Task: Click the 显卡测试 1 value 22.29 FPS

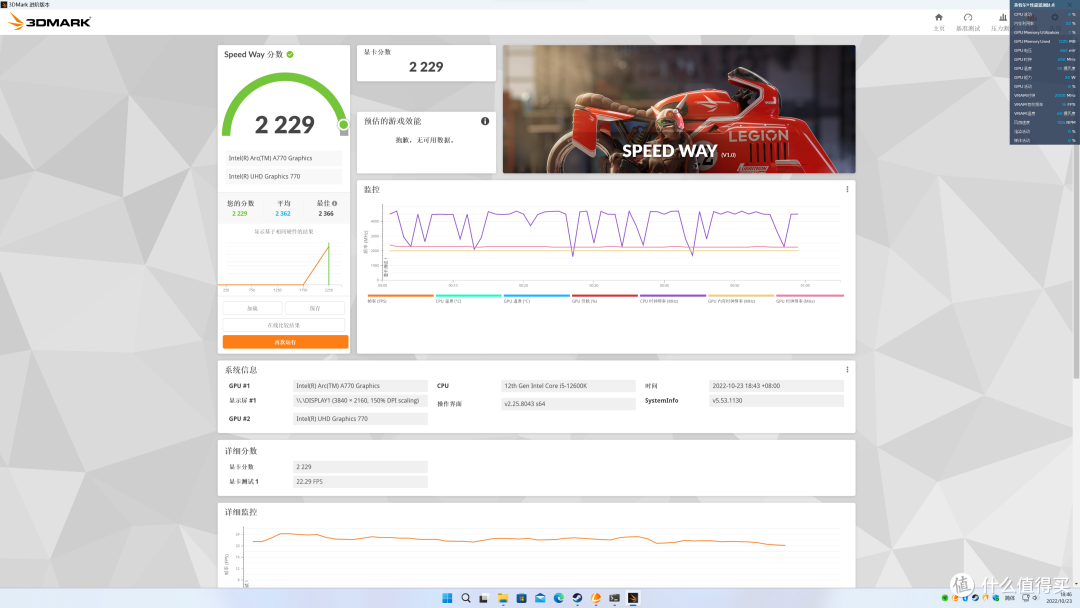Action: (x=360, y=481)
